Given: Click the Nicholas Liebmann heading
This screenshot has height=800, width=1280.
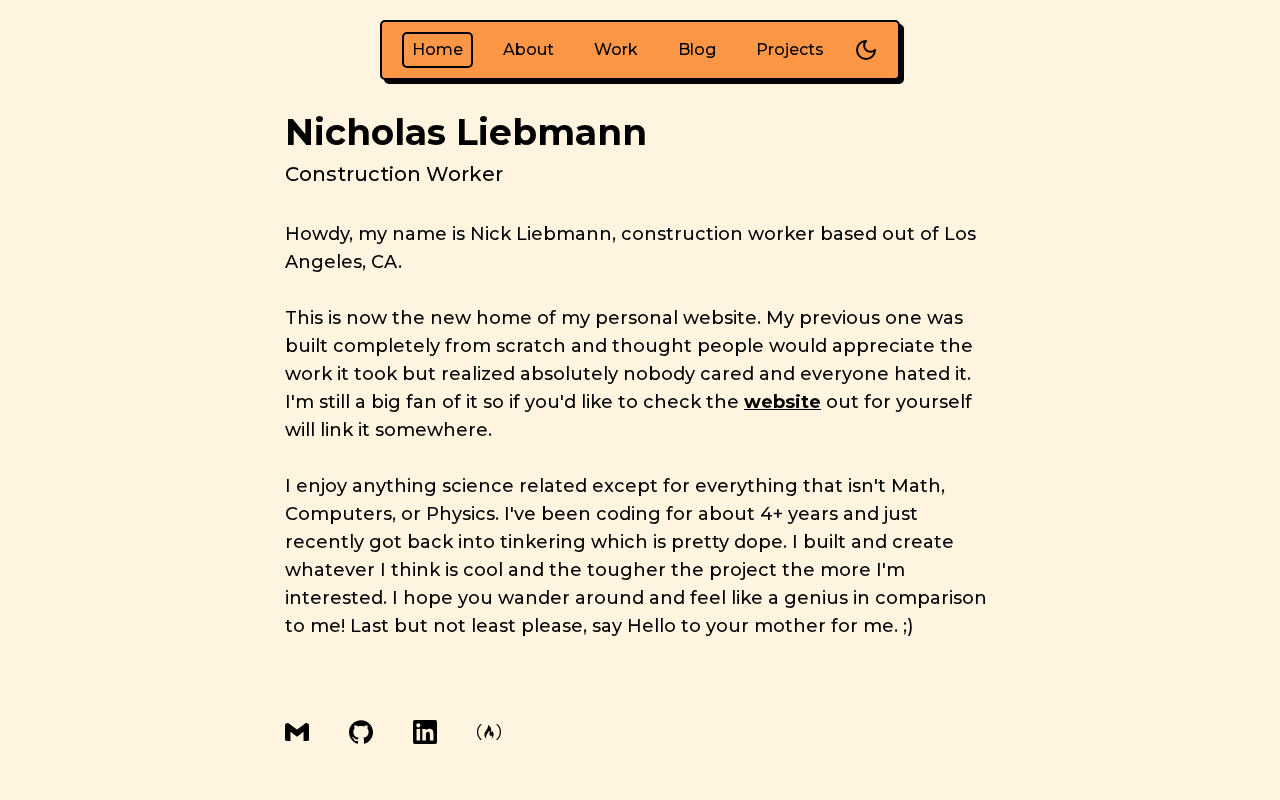Looking at the screenshot, I should pos(466,132).
